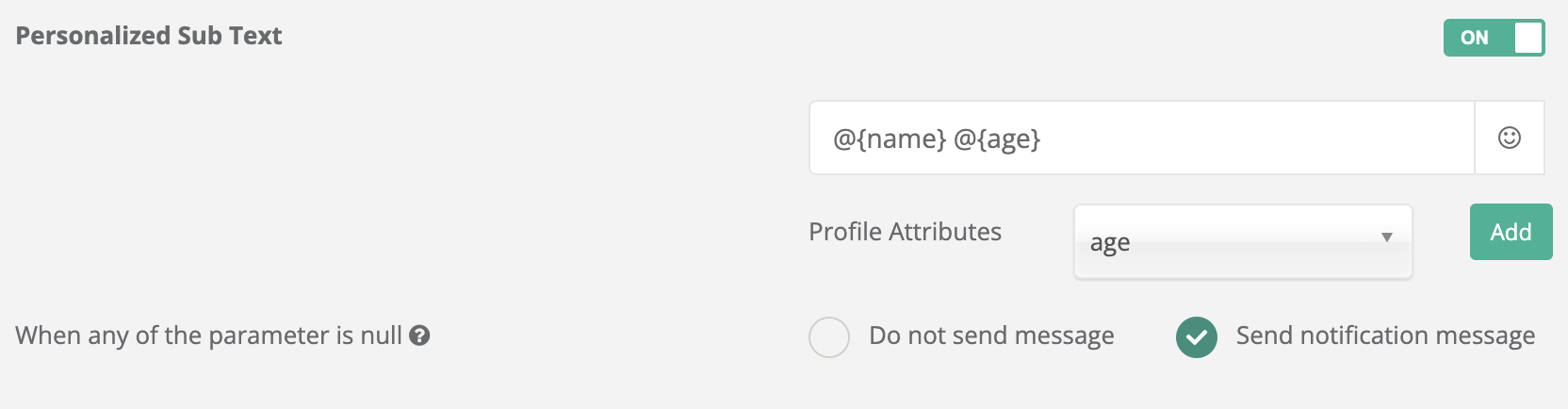Open the emoji picker smiley icon
The image size is (1568, 409).
pos(1509,138)
